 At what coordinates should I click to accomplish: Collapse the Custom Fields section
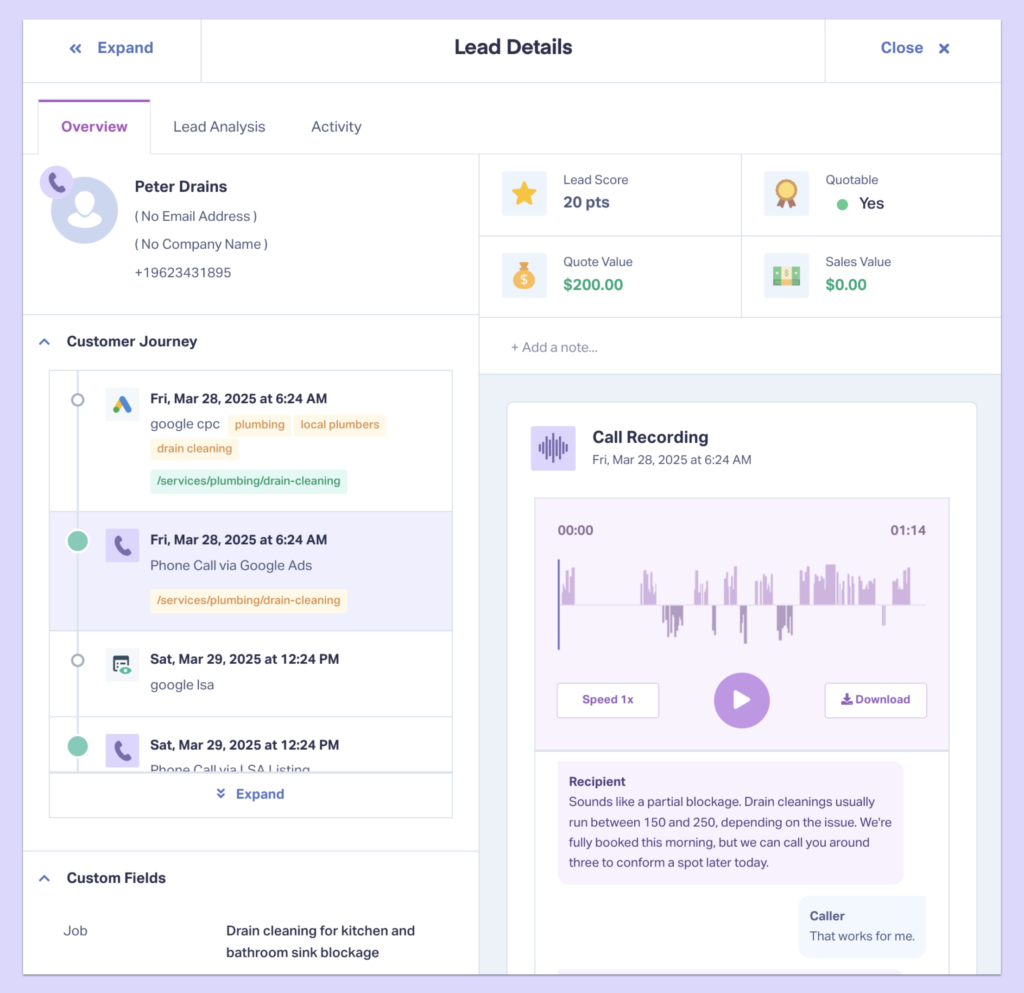point(44,878)
